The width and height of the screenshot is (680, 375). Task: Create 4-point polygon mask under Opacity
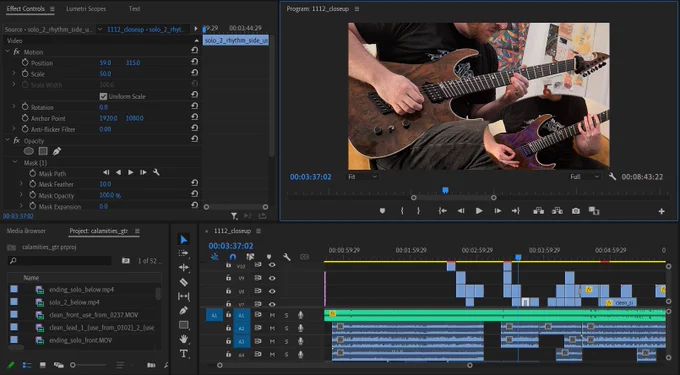43,151
